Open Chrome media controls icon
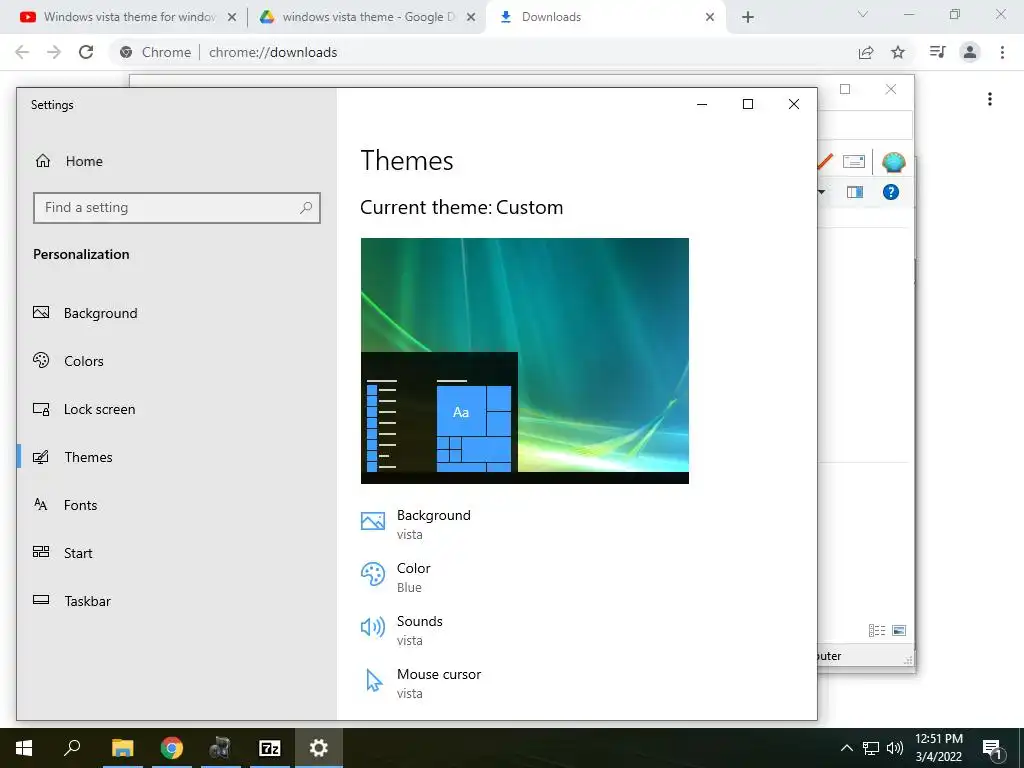1024x768 pixels. point(937,52)
